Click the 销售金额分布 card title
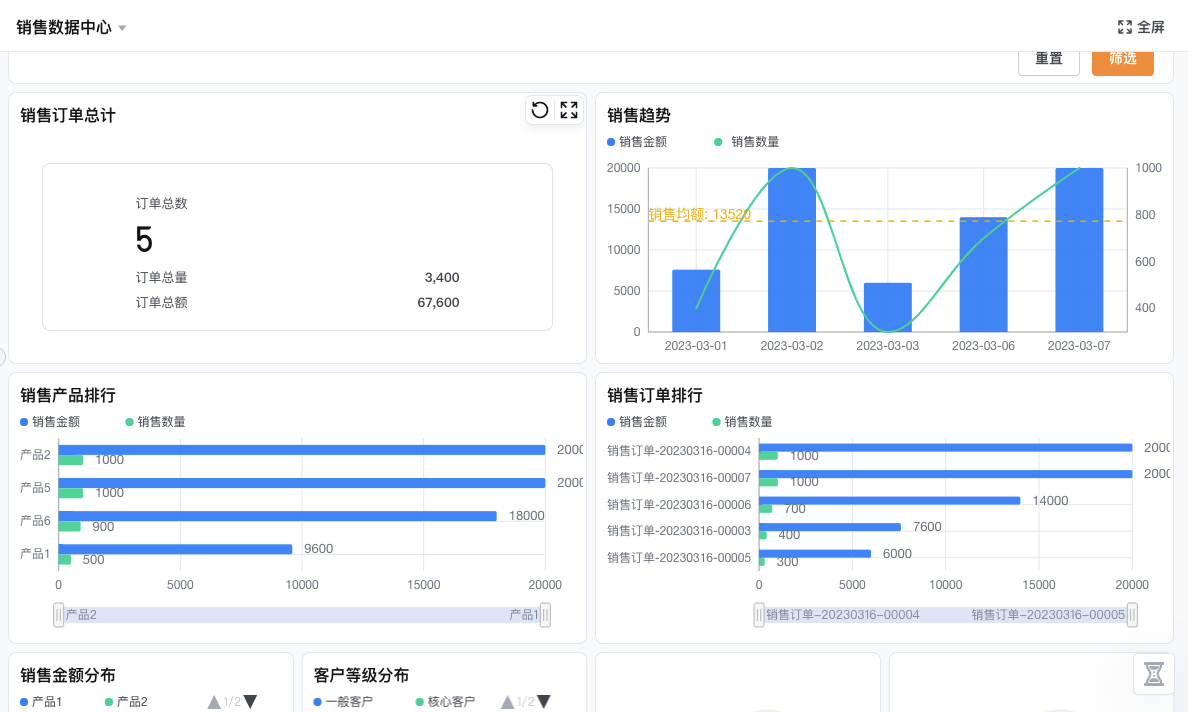Screen dimensions: 1188x712 (67, 676)
